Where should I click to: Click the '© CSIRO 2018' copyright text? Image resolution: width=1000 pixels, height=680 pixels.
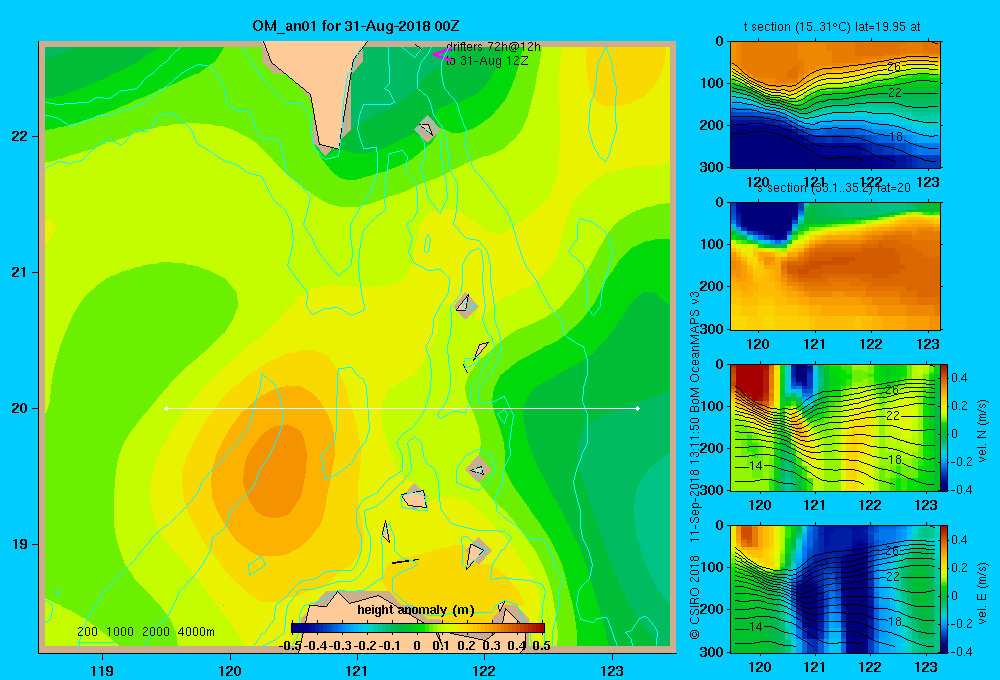pos(695,596)
